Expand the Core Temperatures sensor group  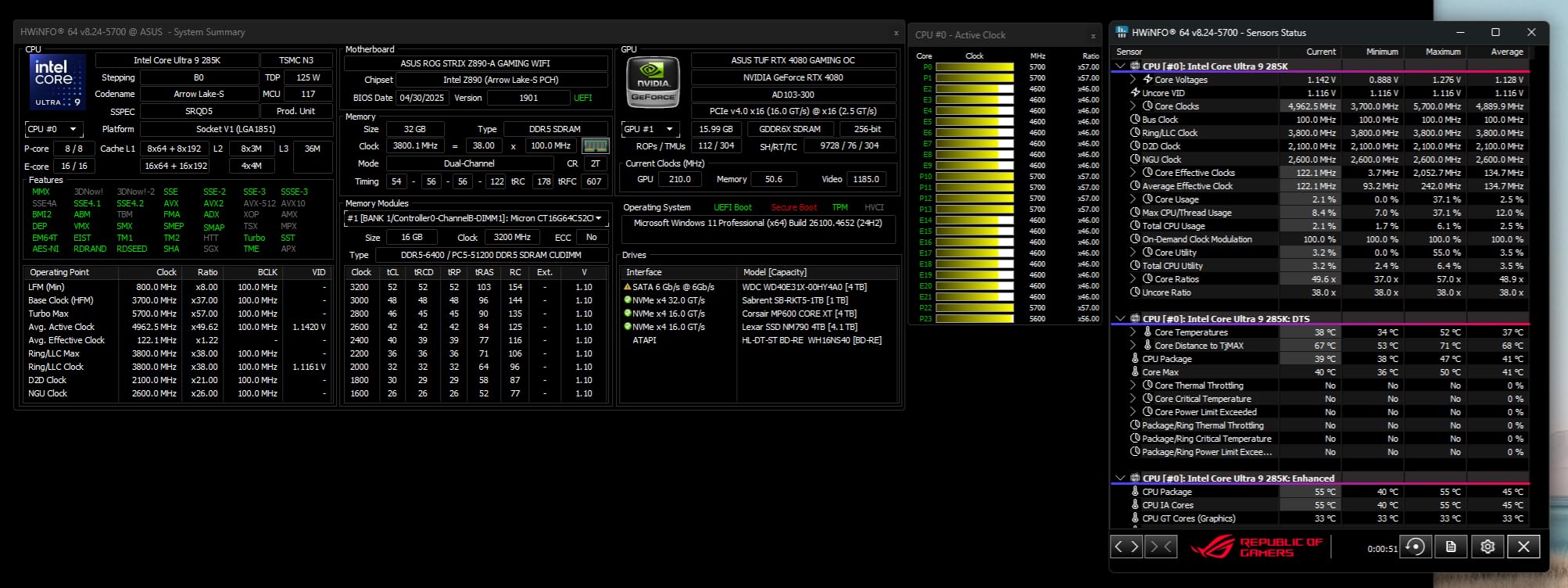pos(1133,332)
